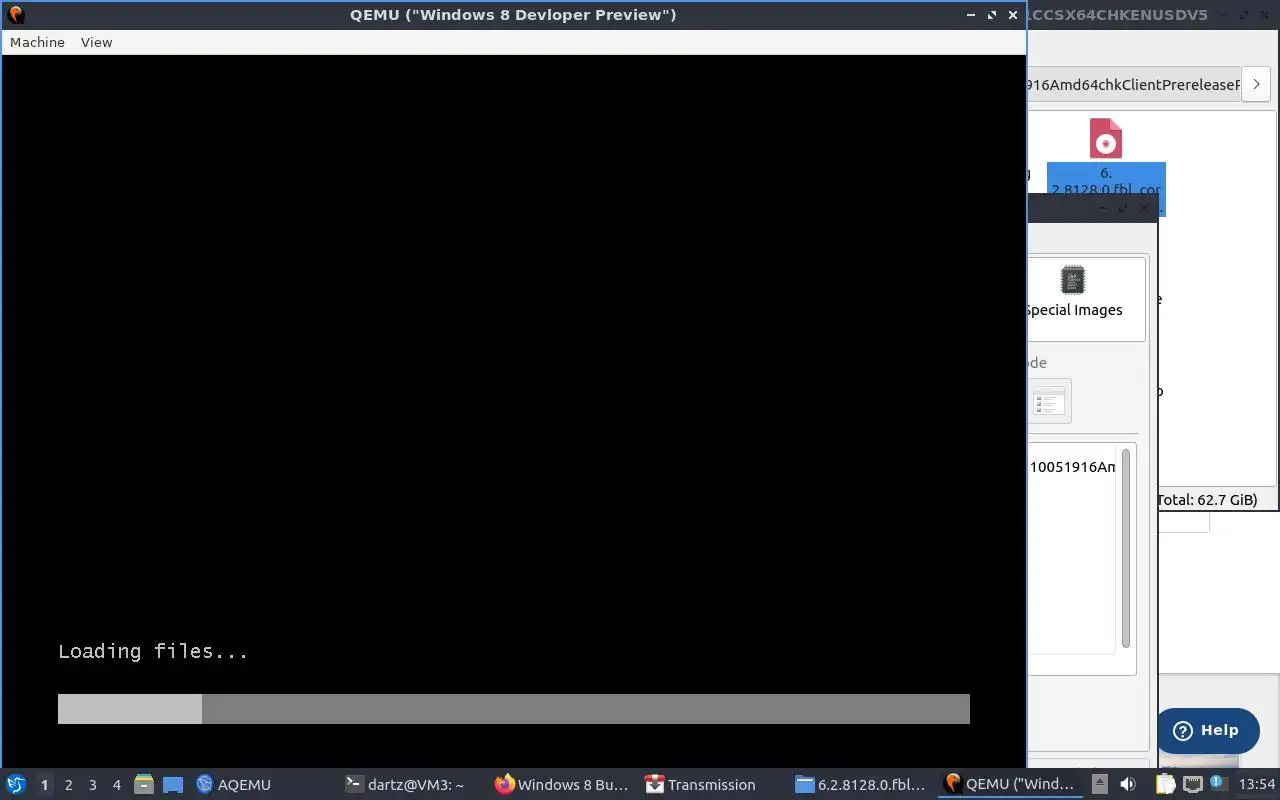Click the show desktop icon in the taskbar
The height and width of the screenshot is (800, 1280).
tap(173, 785)
